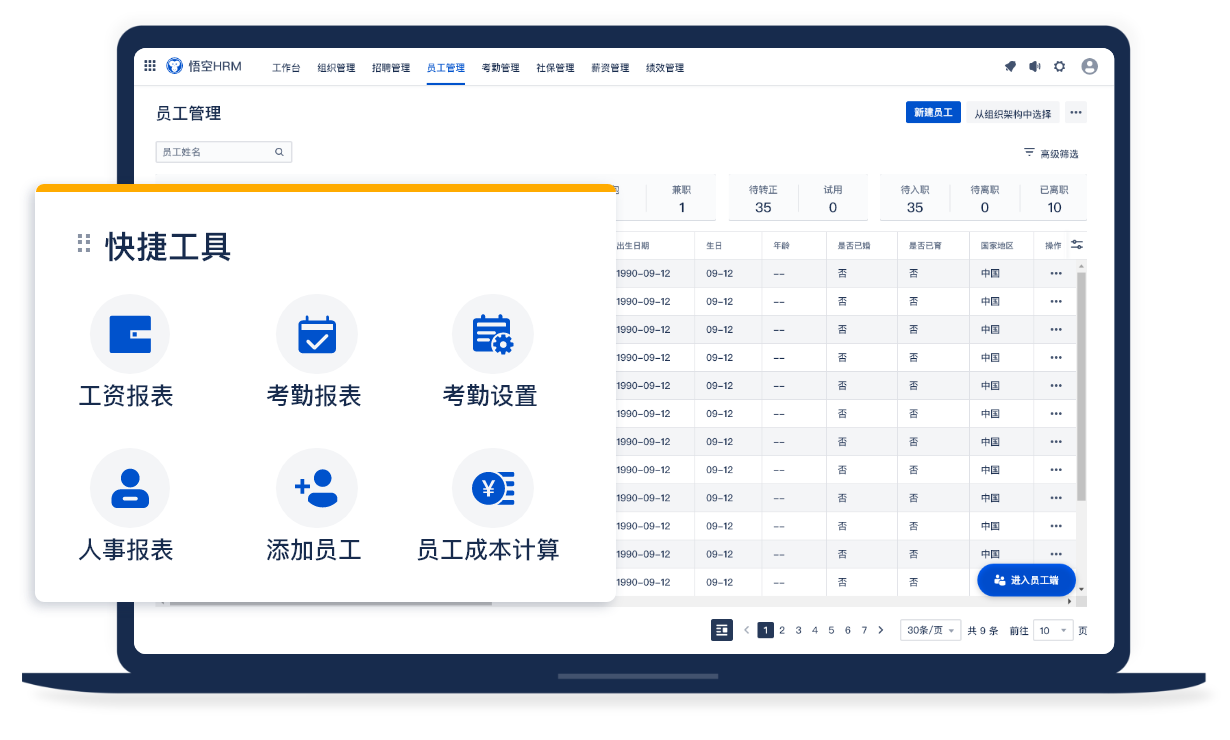The width and height of the screenshot is (1230, 740).
Task: Open 高级筛选 advanced filter
Action: (1050, 154)
